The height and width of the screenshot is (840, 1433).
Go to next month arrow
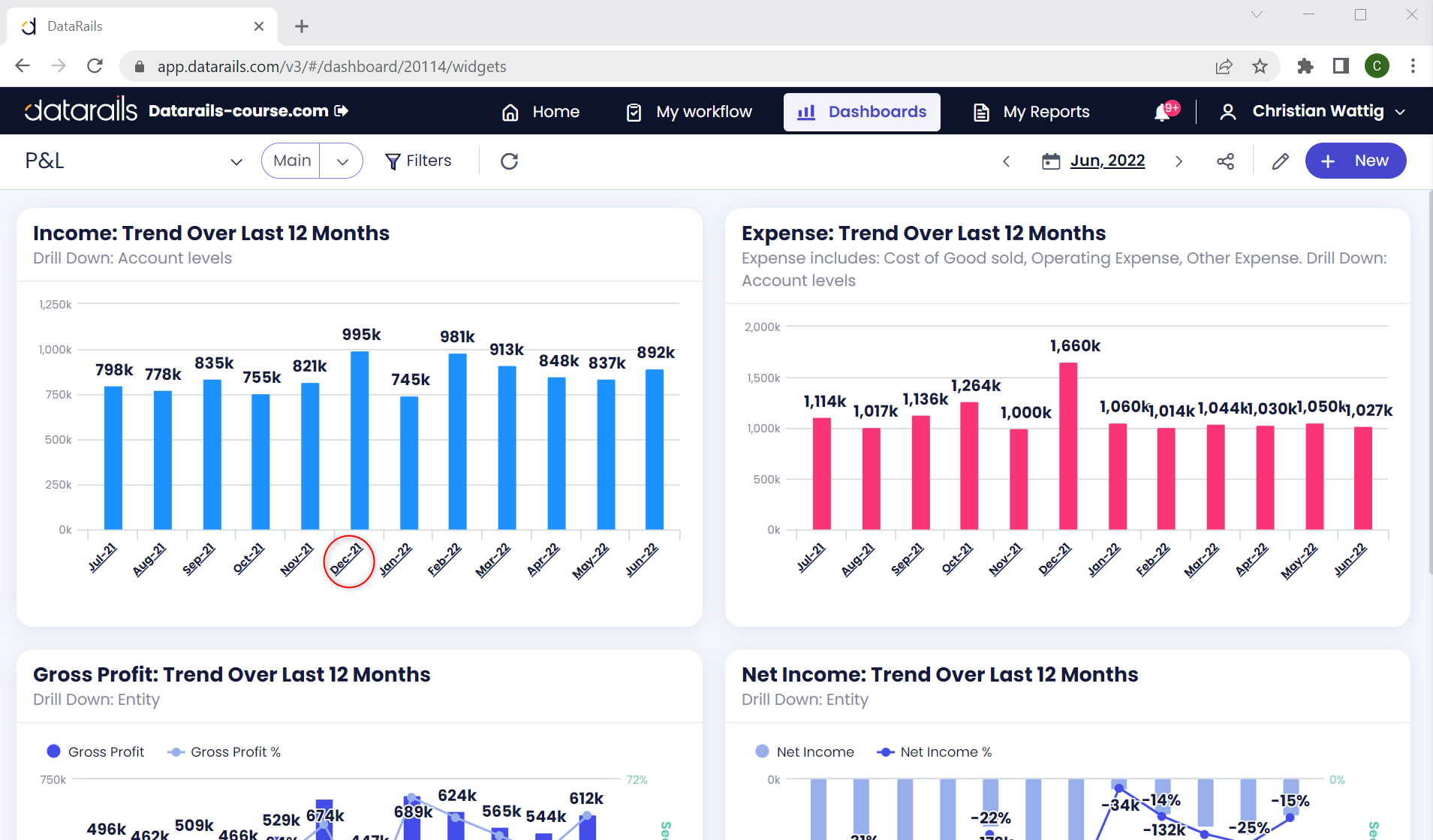pos(1179,161)
